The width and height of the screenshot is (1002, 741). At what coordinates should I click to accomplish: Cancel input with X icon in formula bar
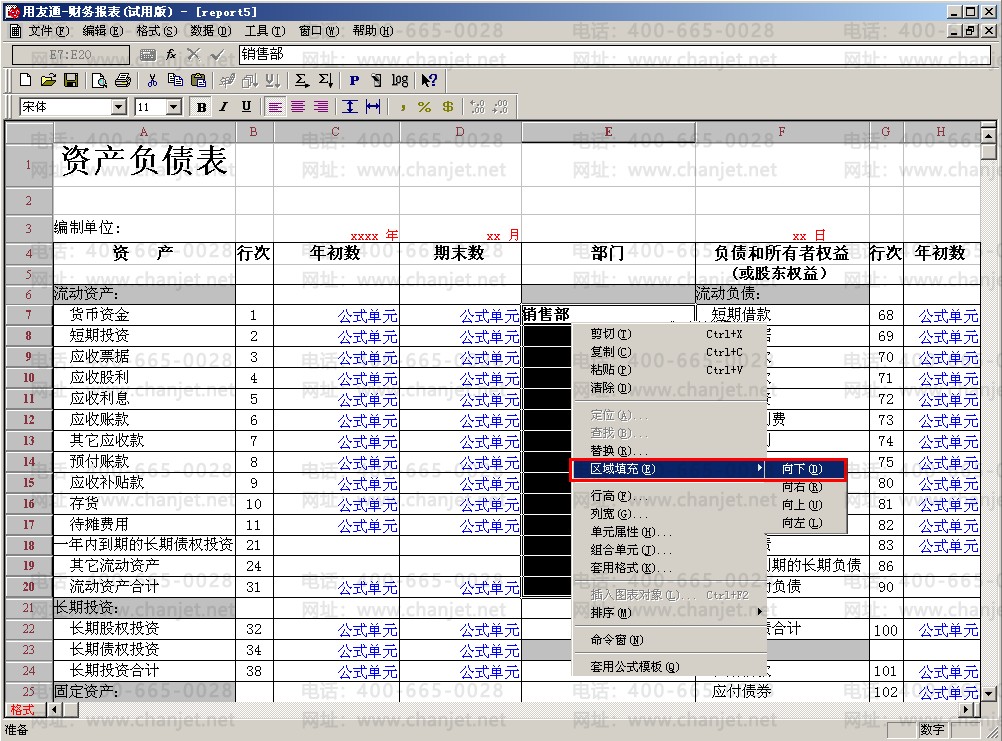[x=194, y=55]
